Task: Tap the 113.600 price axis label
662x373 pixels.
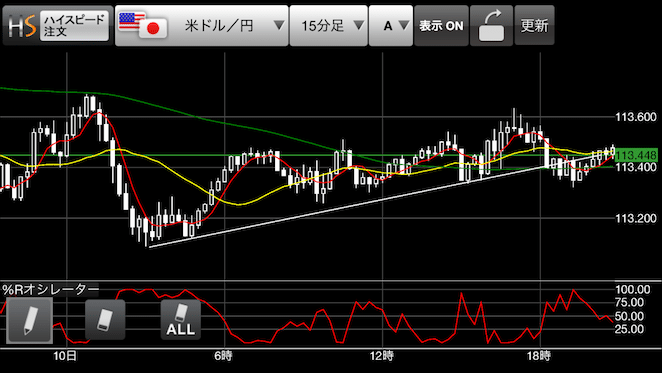Action: (x=636, y=117)
